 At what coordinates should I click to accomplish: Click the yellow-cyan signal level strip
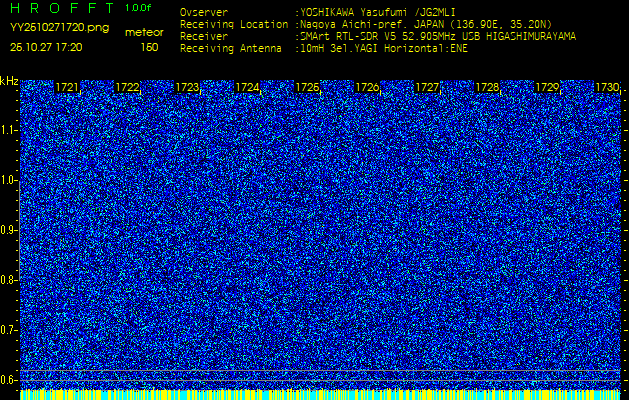tap(321, 395)
